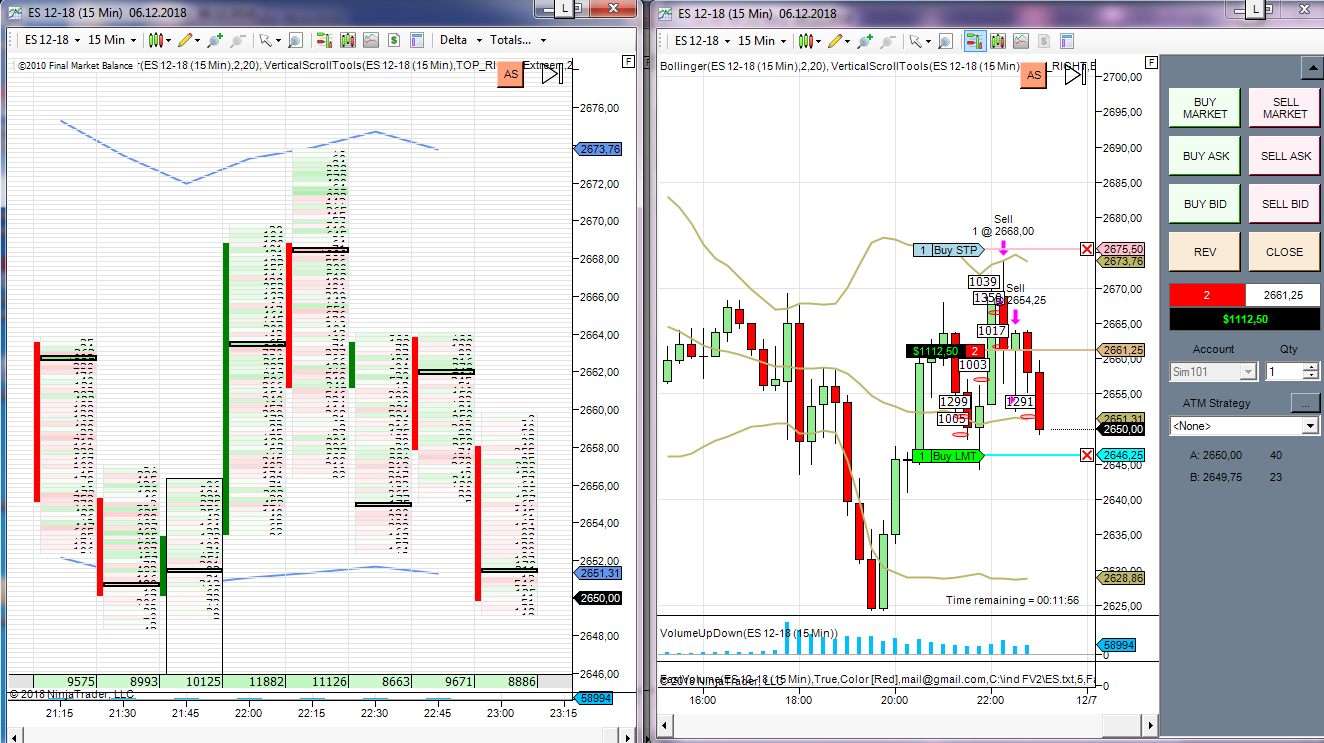Expand the ATM Strategy dropdown showing None
Screen dimensions: 1324x743
pyautogui.click(x=1245, y=425)
